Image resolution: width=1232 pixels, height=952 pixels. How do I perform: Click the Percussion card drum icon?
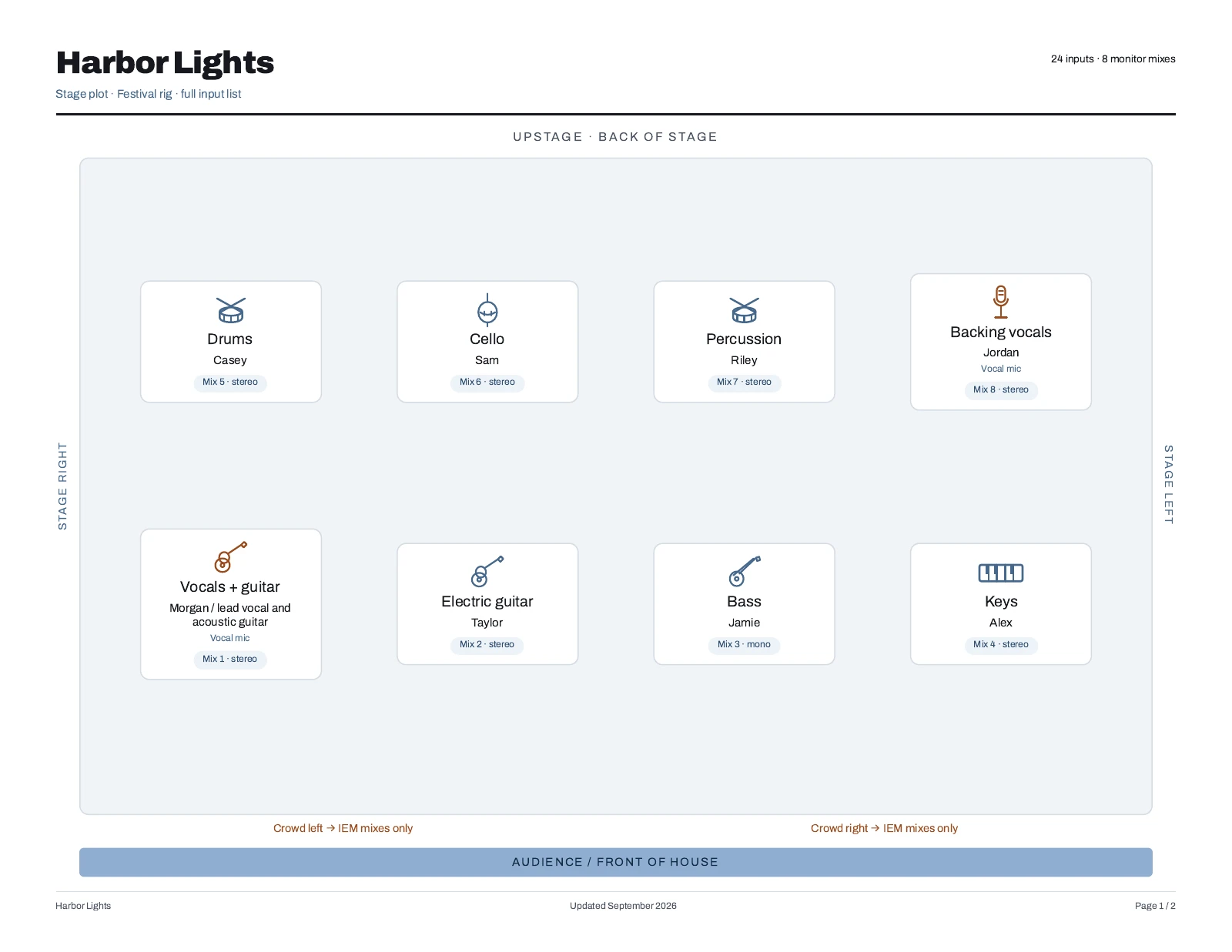745,311
